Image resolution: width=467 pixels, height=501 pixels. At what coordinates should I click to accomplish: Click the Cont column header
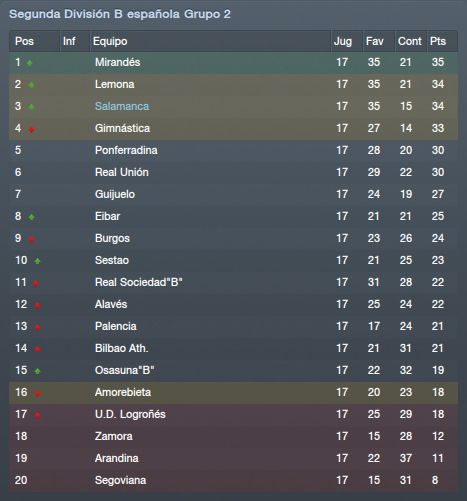click(411, 41)
